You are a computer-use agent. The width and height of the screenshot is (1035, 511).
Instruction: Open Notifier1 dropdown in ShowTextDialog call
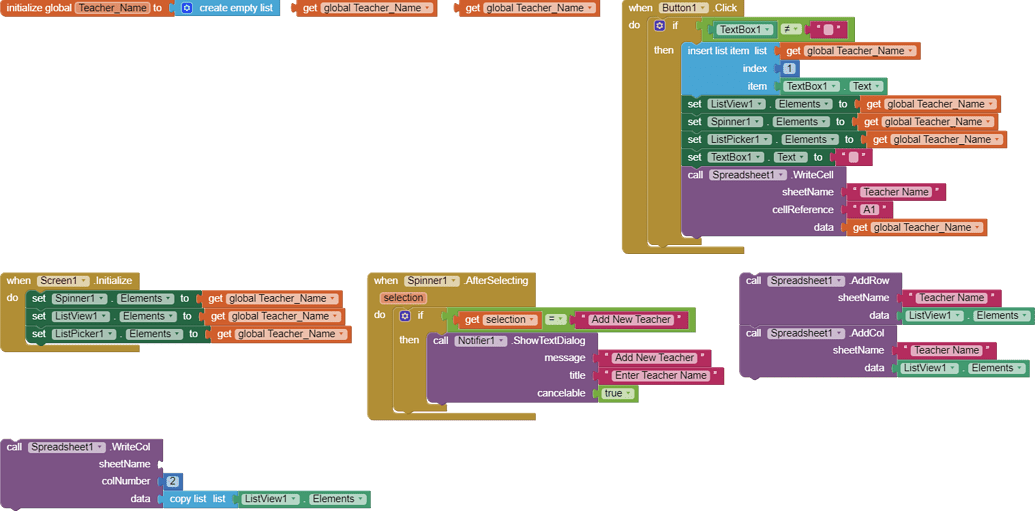[481, 341]
